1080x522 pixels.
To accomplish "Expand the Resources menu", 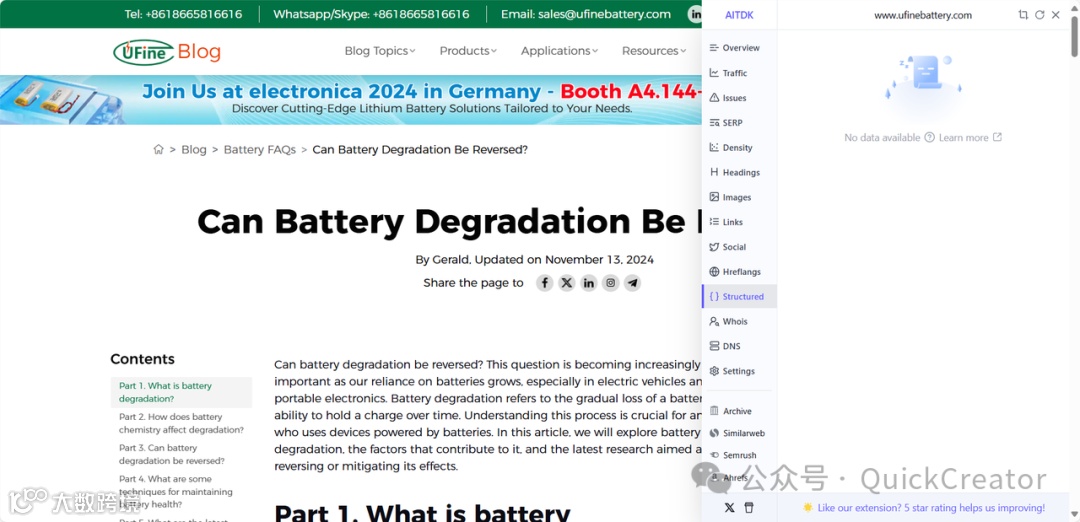I will [654, 51].
